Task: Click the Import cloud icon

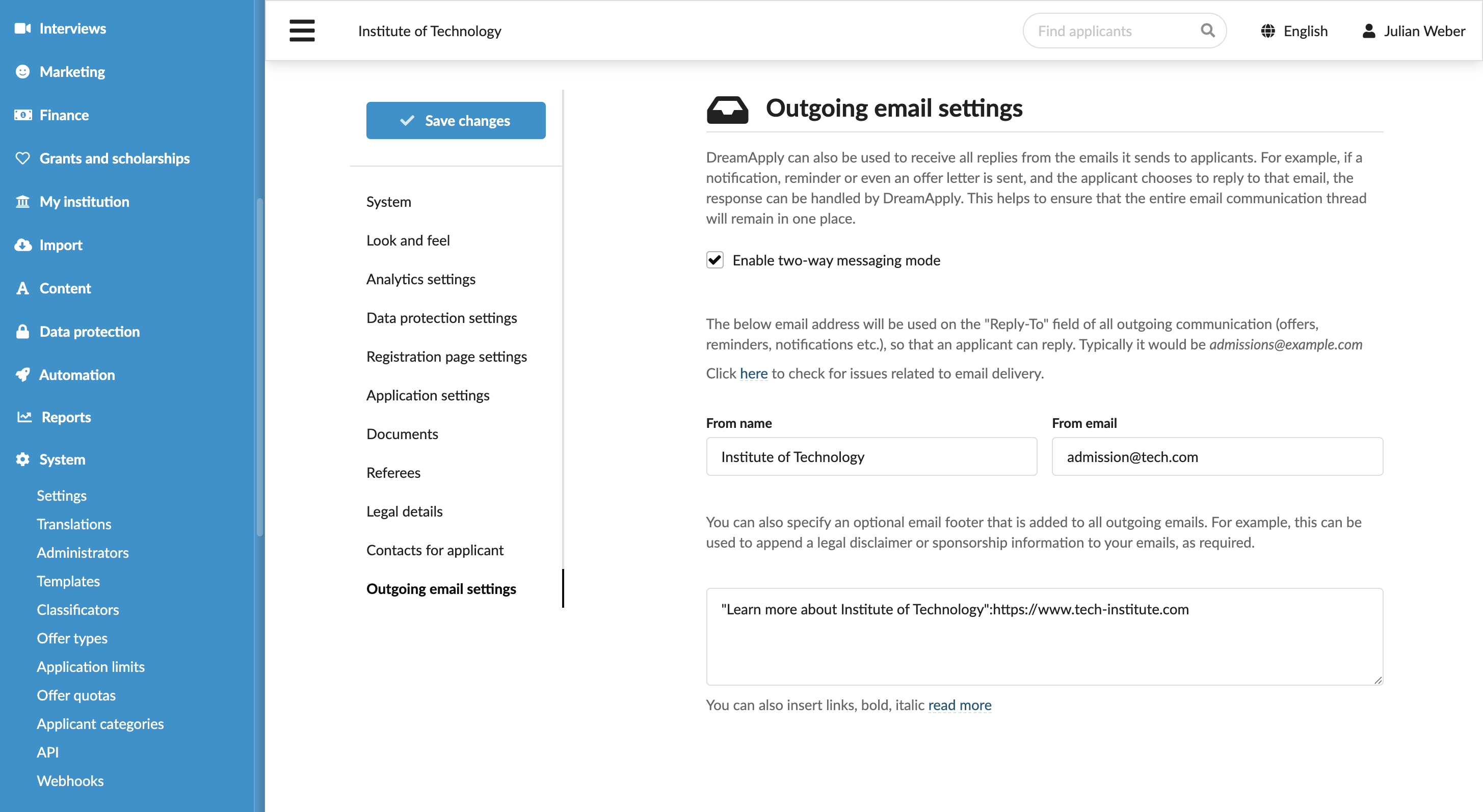Action: pos(22,245)
